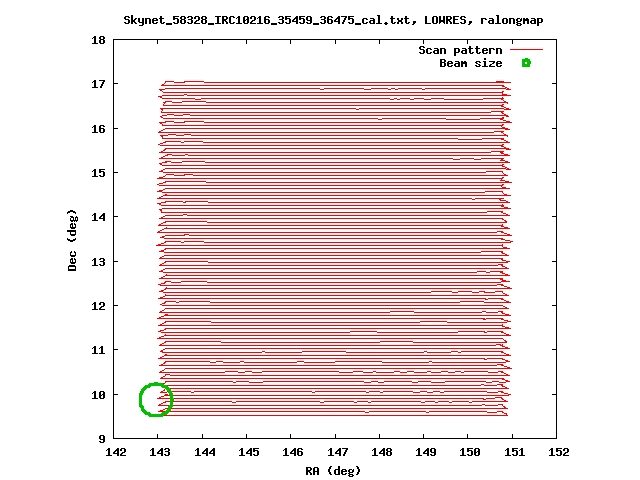Click the RA axis tick label 147

338,452
